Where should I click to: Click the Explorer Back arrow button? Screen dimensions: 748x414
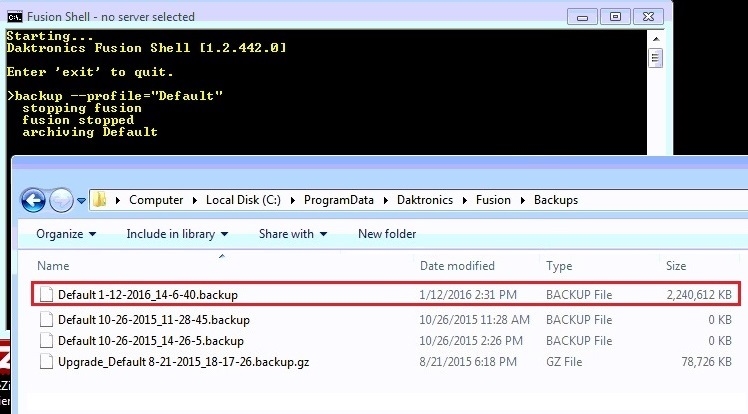(x=33, y=199)
